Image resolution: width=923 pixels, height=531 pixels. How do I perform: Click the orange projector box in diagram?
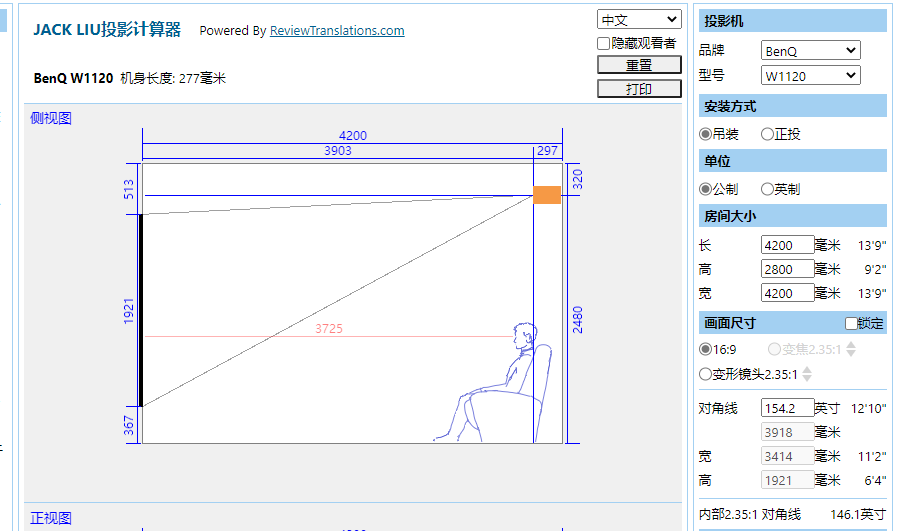[x=547, y=195]
